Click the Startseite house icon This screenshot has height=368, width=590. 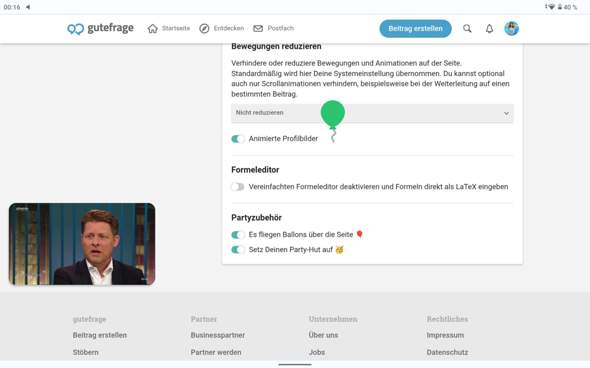[152, 28]
